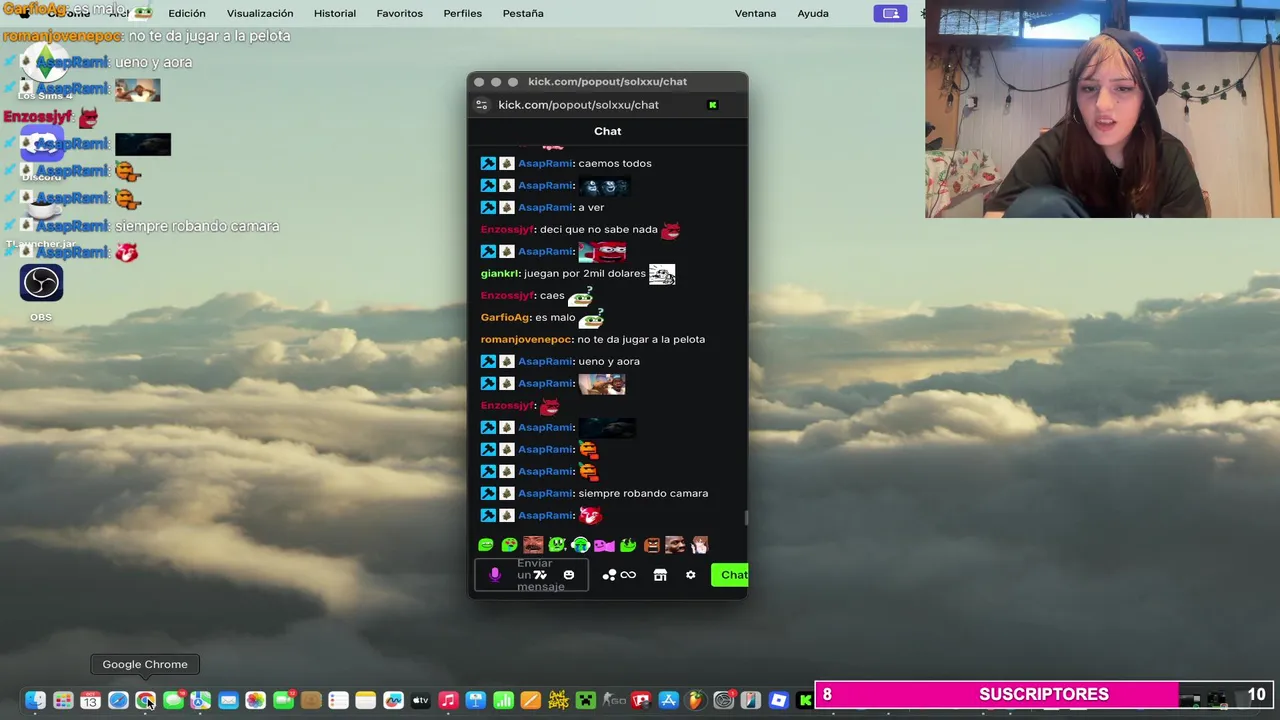Click the Enviar un mensaje input field
The width and height of the screenshot is (1280, 720).
tap(531, 575)
